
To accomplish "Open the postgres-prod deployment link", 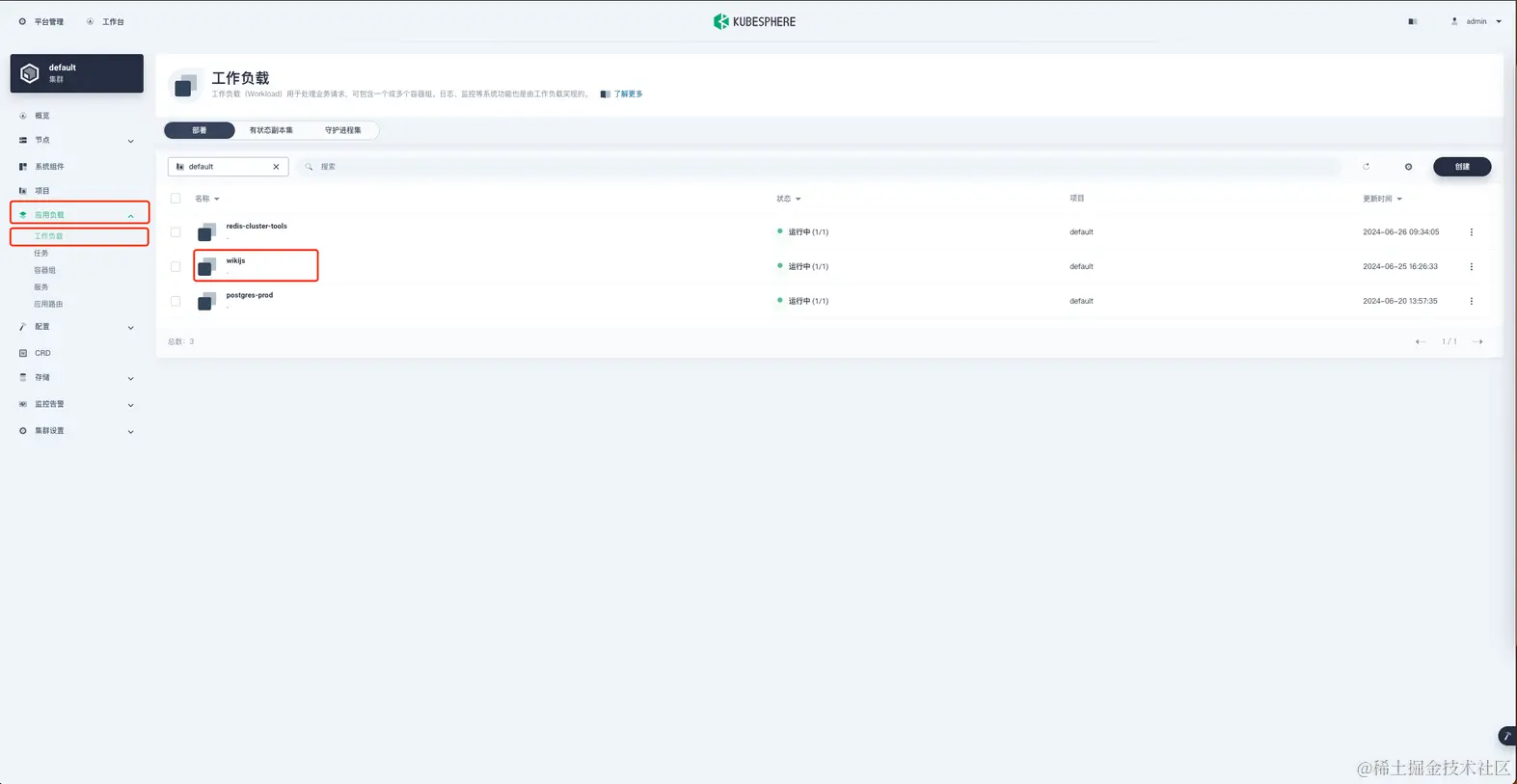I will point(250,295).
